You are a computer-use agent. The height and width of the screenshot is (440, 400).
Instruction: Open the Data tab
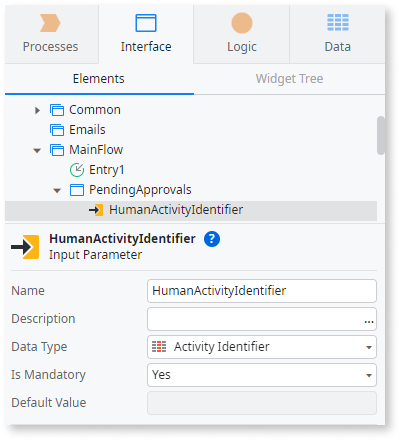point(337,34)
